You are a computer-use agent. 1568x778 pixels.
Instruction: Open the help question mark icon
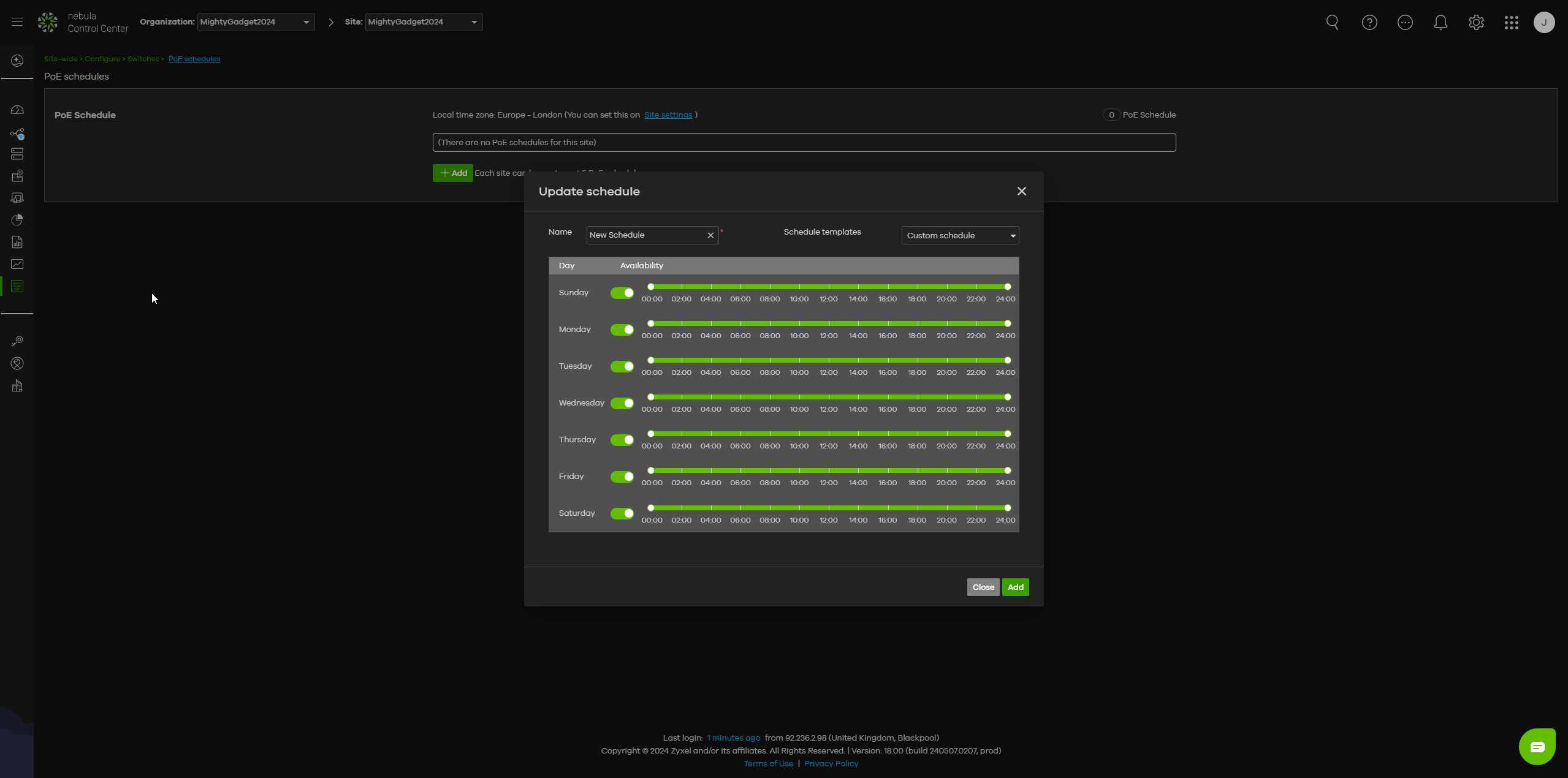pyautogui.click(x=1369, y=23)
